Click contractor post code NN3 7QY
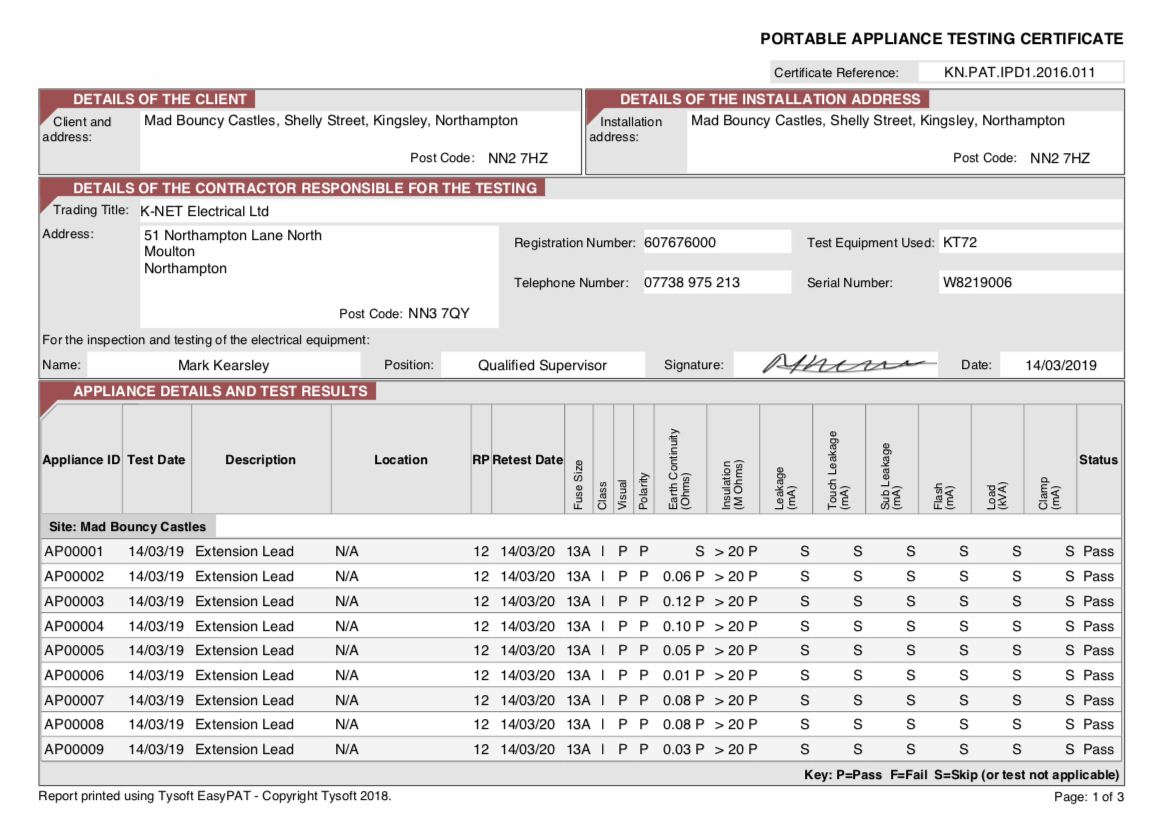The height and width of the screenshot is (832, 1159). (439, 313)
